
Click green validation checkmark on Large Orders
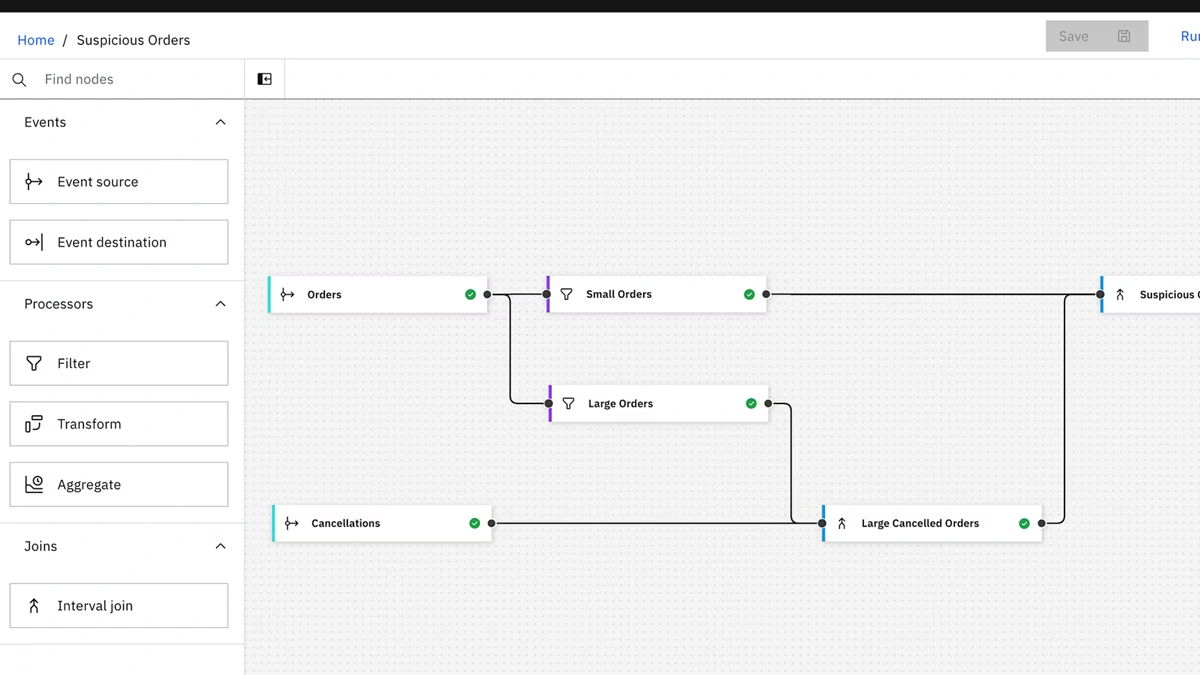(751, 404)
